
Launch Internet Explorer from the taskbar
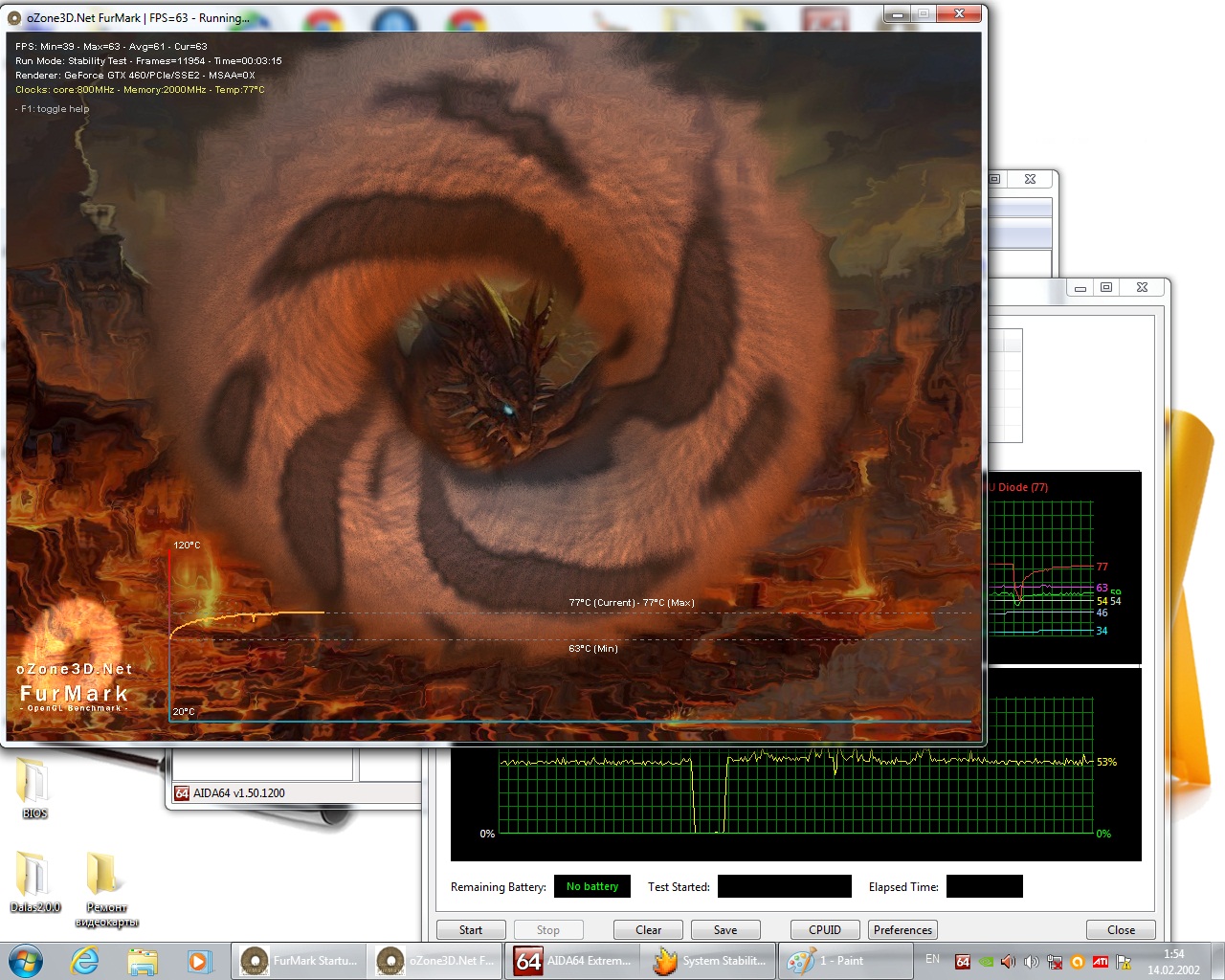[x=85, y=961]
